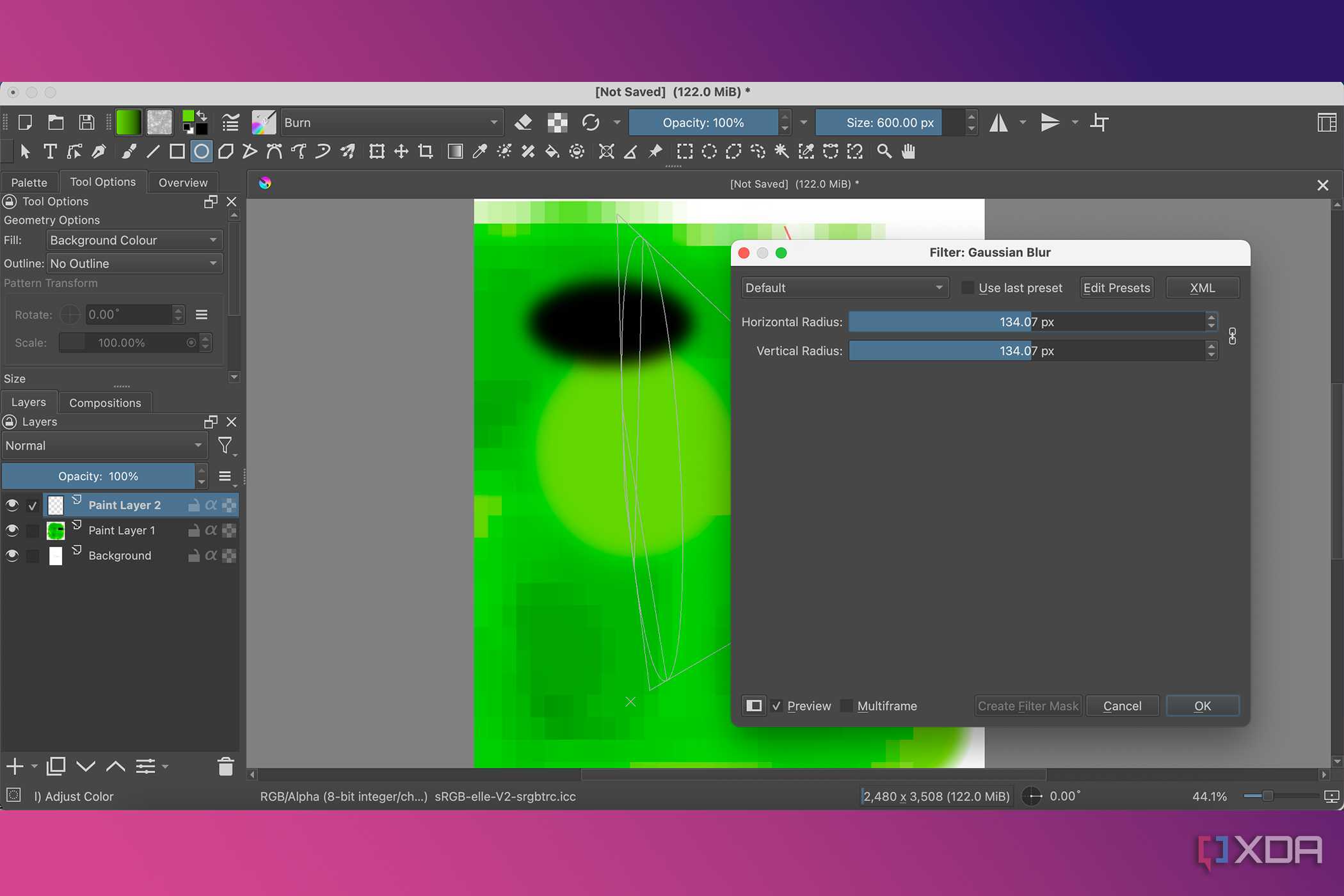Select the Fill bucket tool
Screen dimensions: 1344x896
coord(552,152)
